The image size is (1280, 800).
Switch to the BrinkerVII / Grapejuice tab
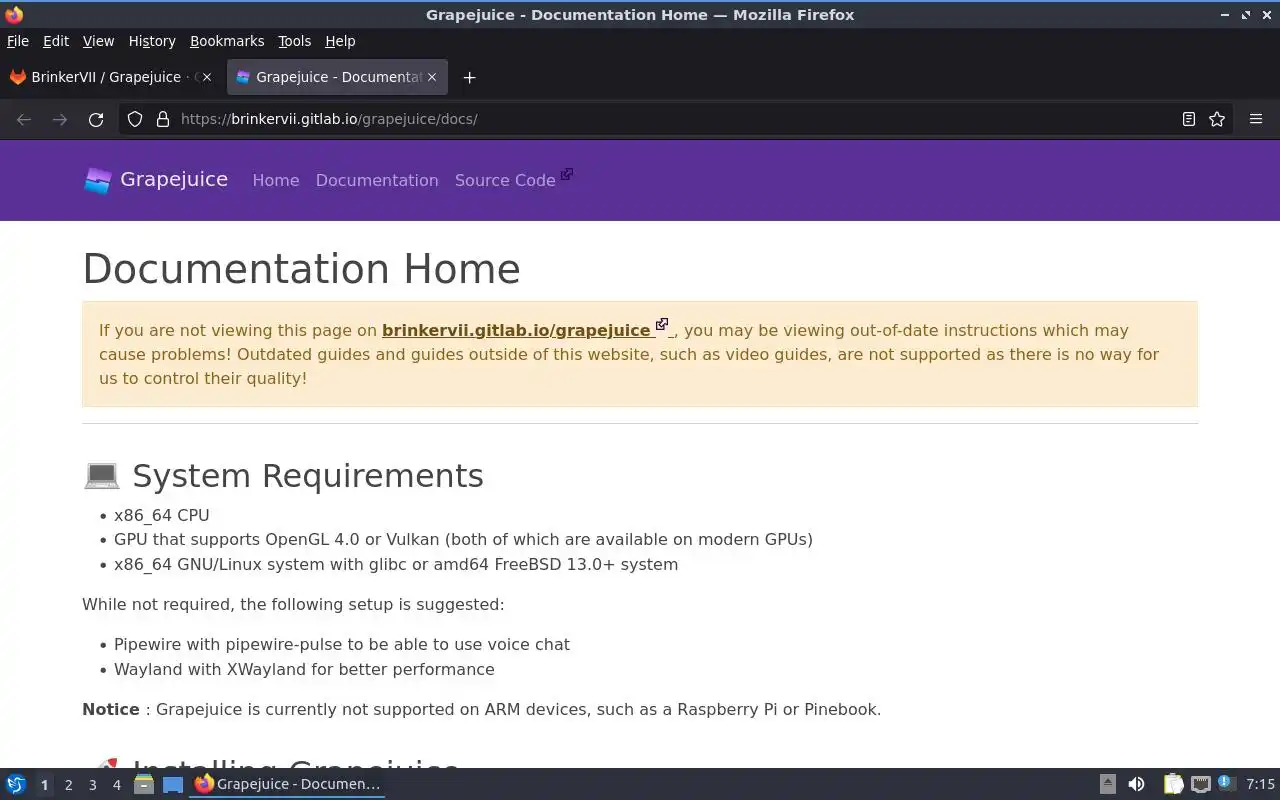pos(110,77)
